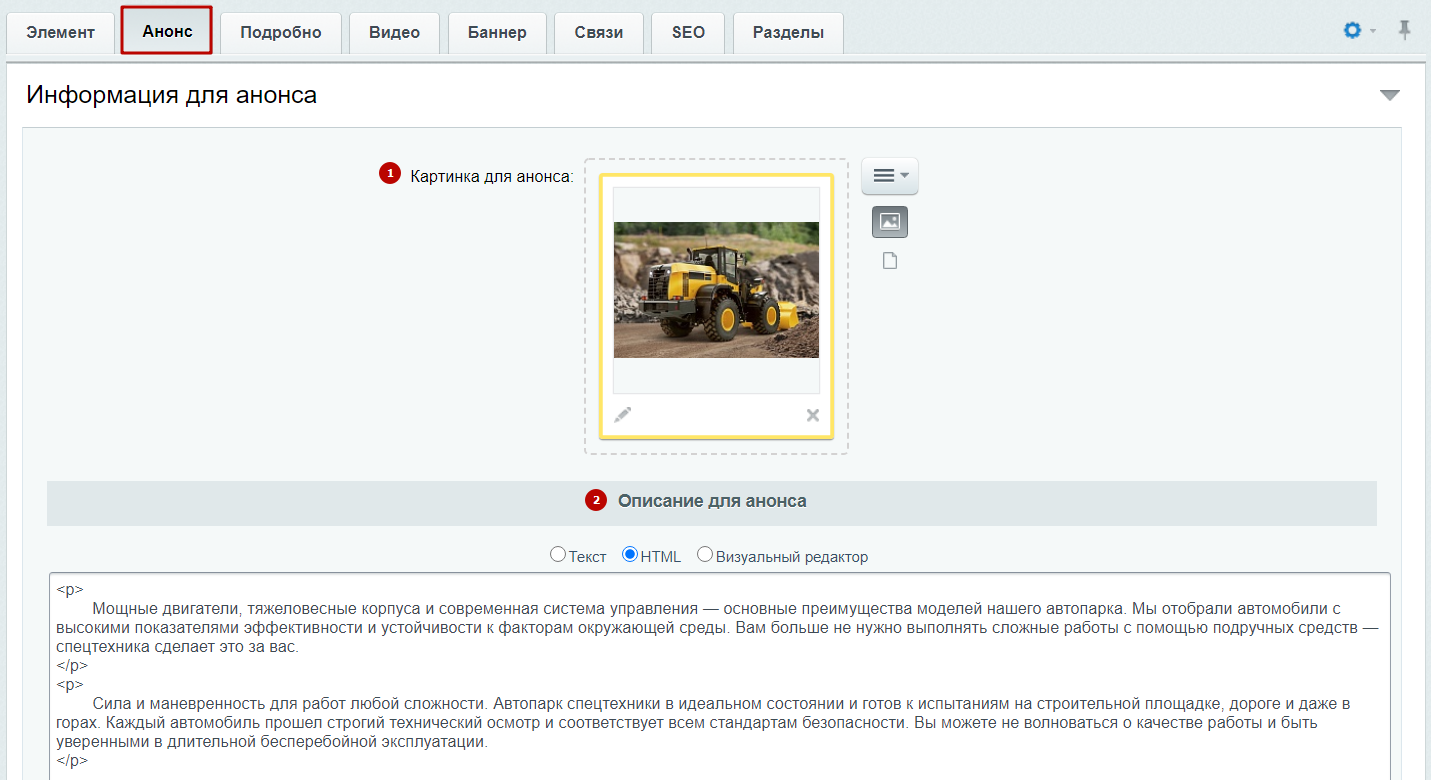Image resolution: width=1431 pixels, height=780 pixels.
Task: Switch to the Подробно tab
Action: pyautogui.click(x=281, y=32)
